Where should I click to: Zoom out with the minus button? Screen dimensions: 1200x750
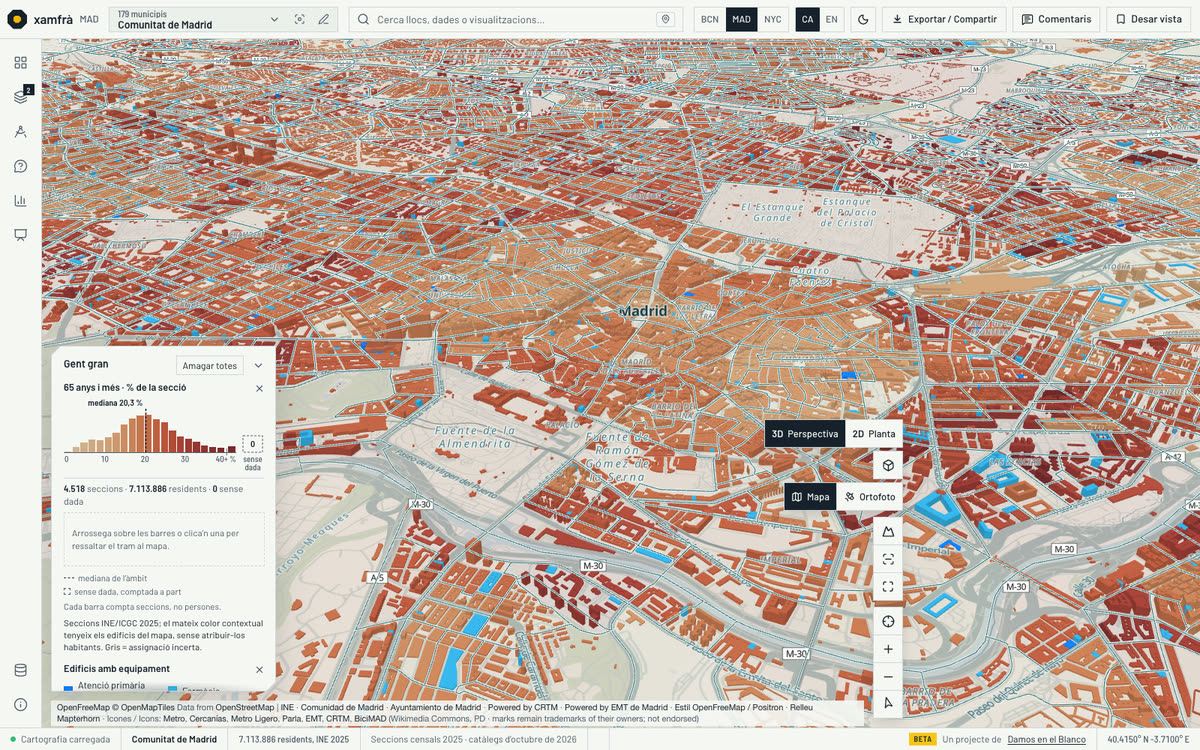tap(888, 677)
